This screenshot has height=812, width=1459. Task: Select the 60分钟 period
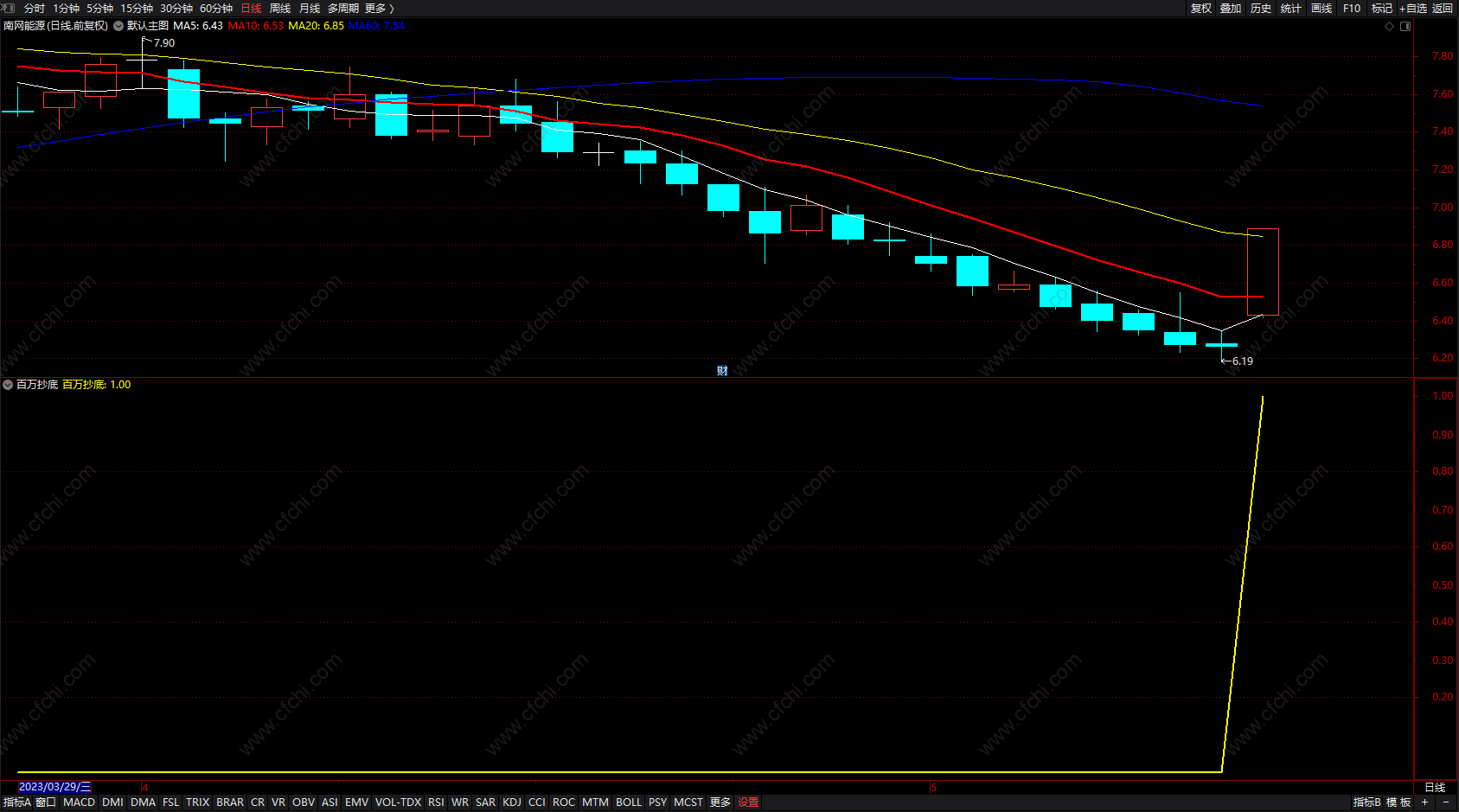216,9
